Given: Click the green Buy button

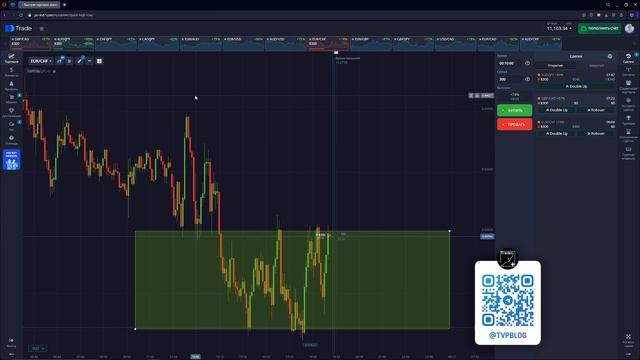Looking at the screenshot, I should coord(514,110).
